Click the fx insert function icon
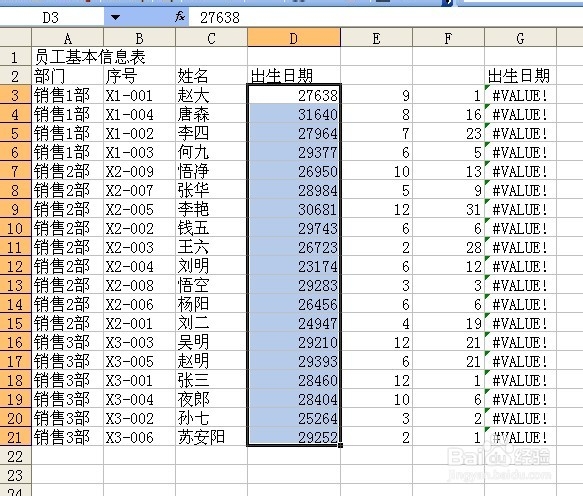 (x=180, y=16)
